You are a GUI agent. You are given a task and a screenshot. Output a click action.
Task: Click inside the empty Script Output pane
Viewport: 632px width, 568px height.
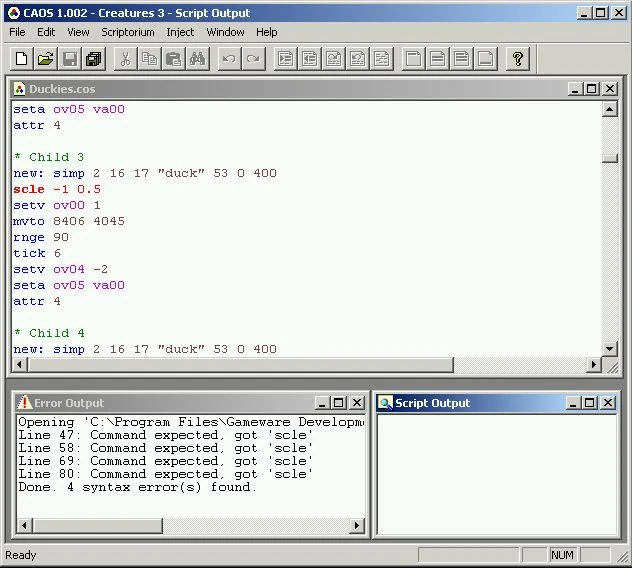pos(497,475)
